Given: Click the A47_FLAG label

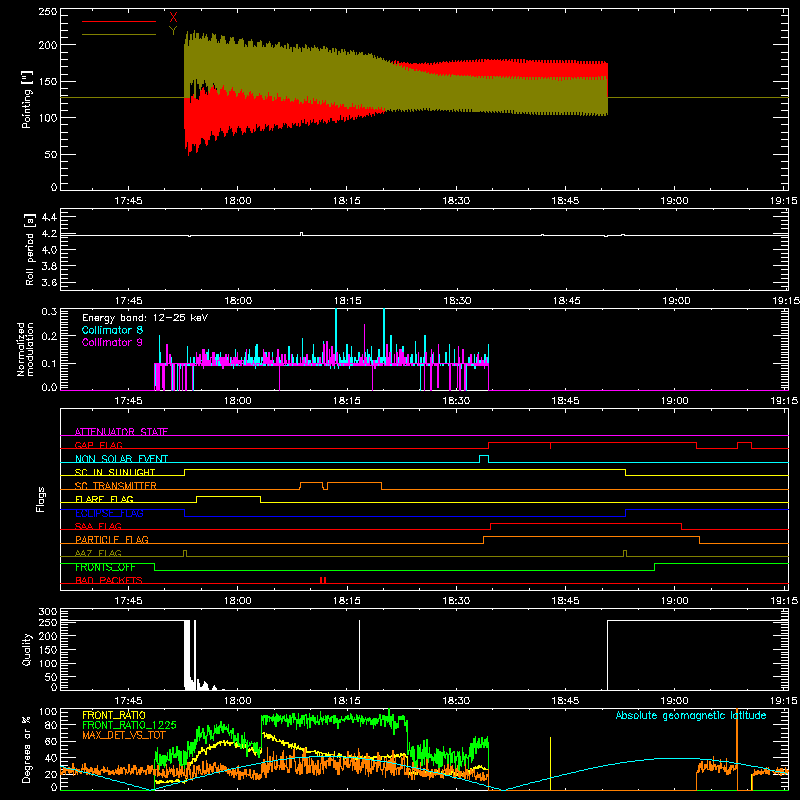Looking at the screenshot, I should coord(98,553).
